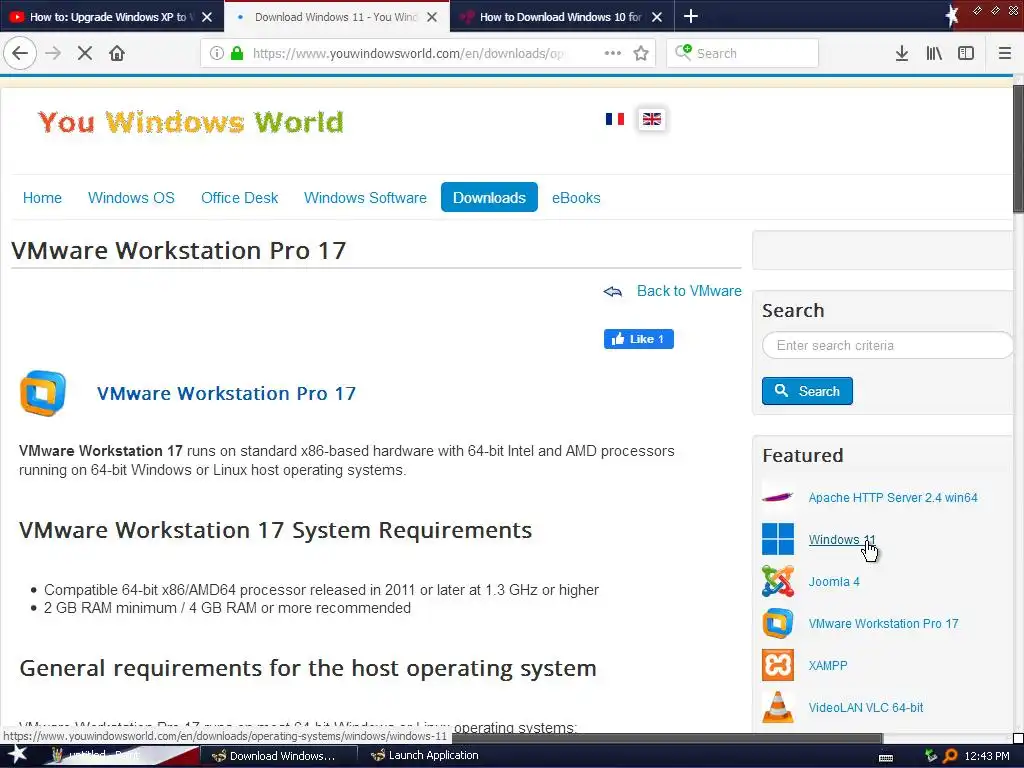Click the keyboard icon in system tray
This screenshot has width=1024, height=768.
886,757
